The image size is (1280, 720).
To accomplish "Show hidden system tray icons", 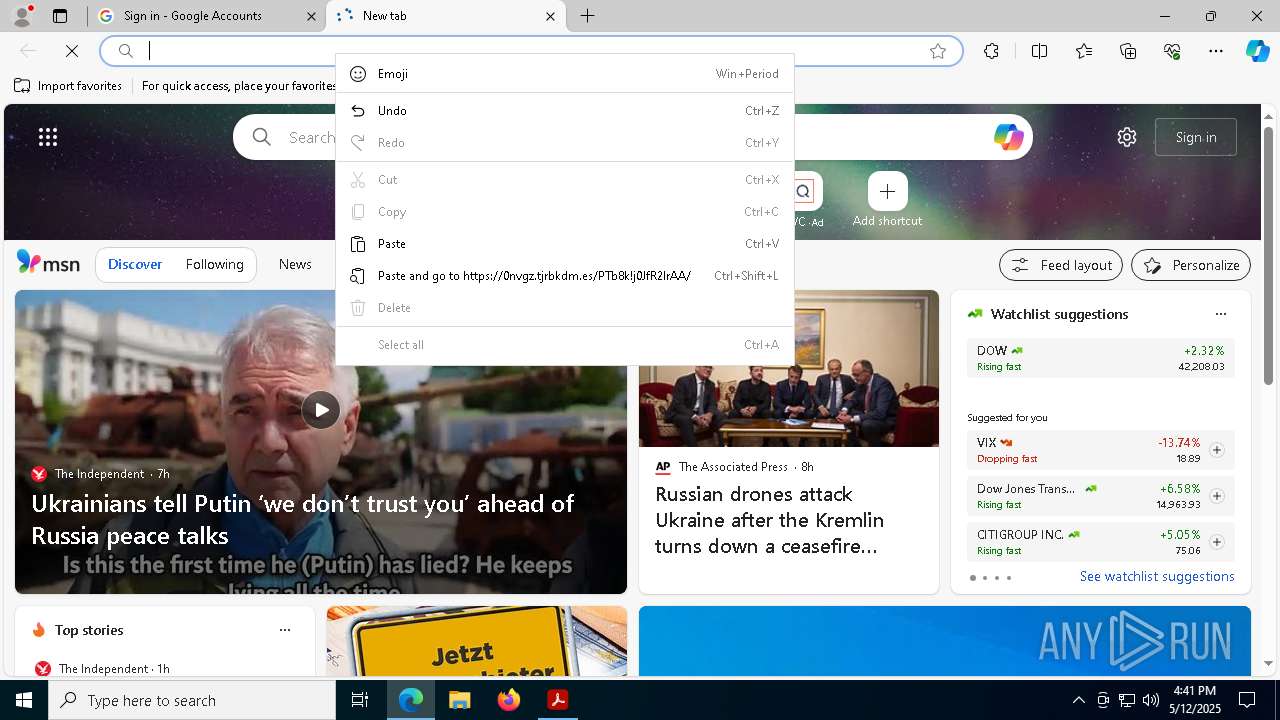I will tap(1079, 700).
